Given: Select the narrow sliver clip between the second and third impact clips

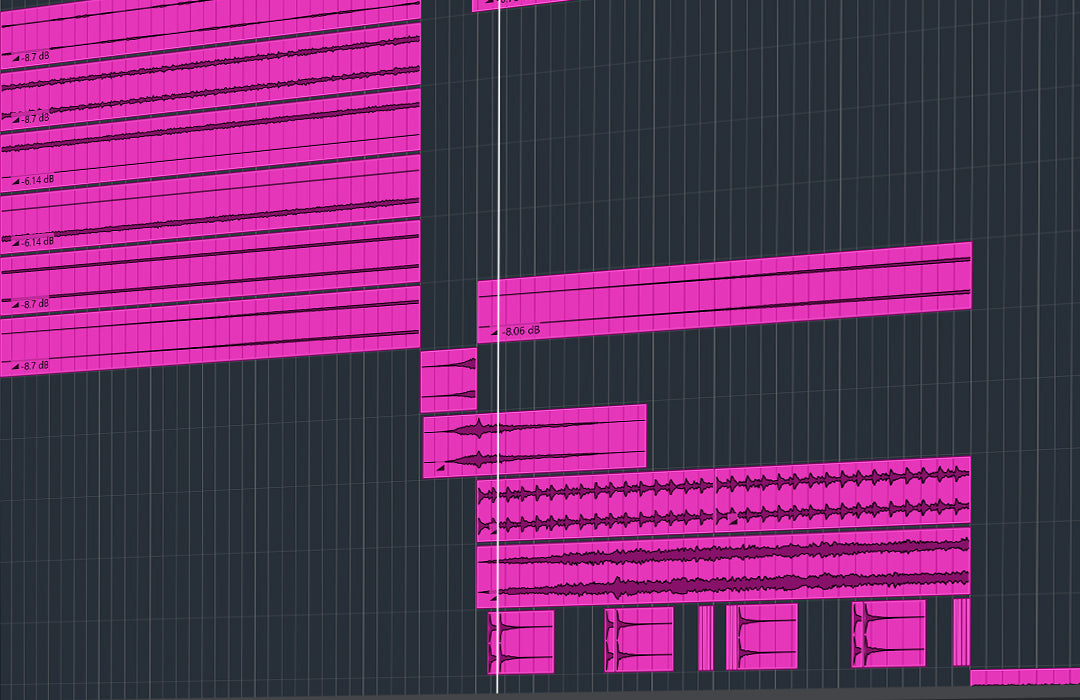Looking at the screenshot, I should [x=706, y=638].
